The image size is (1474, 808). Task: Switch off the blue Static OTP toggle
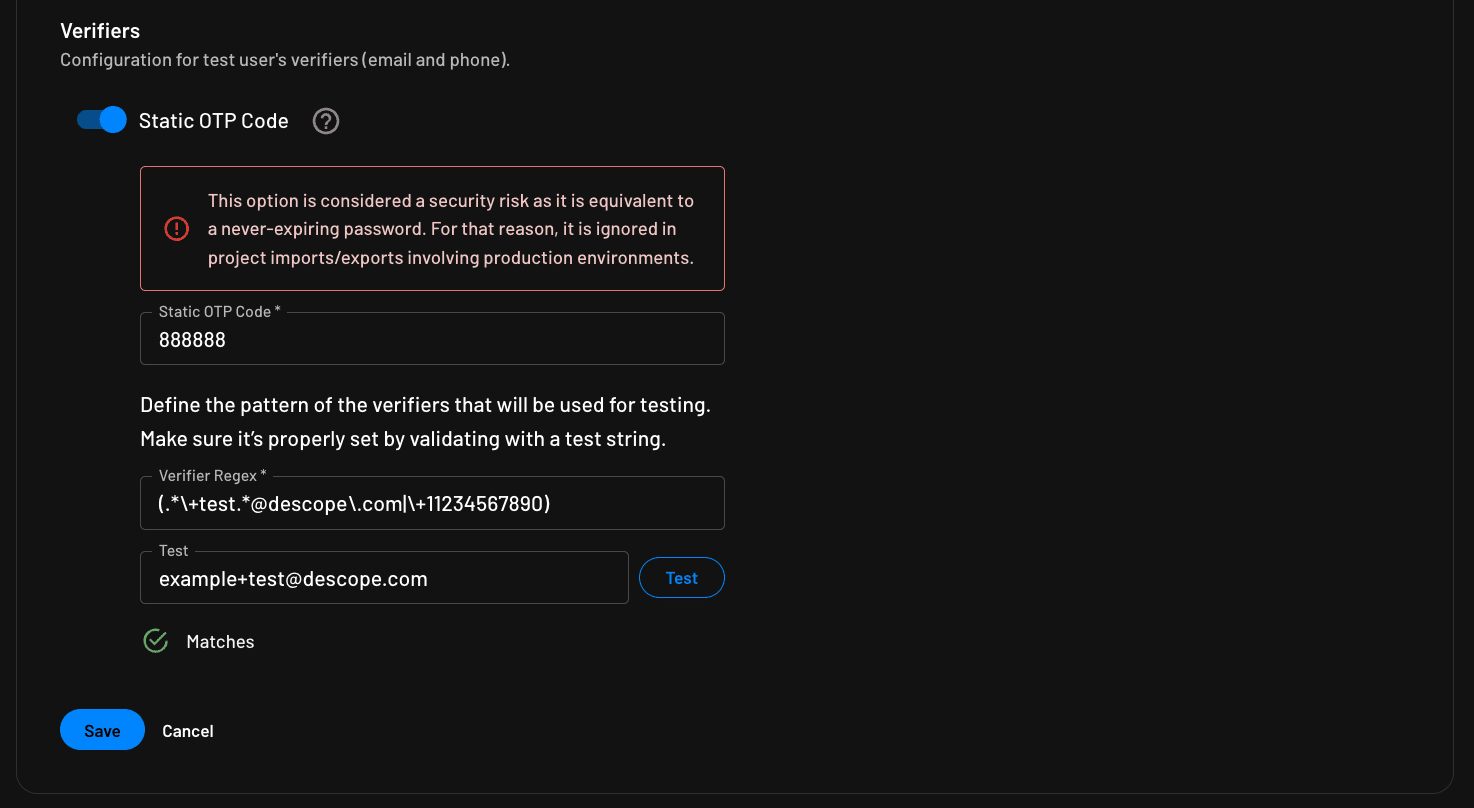100,119
